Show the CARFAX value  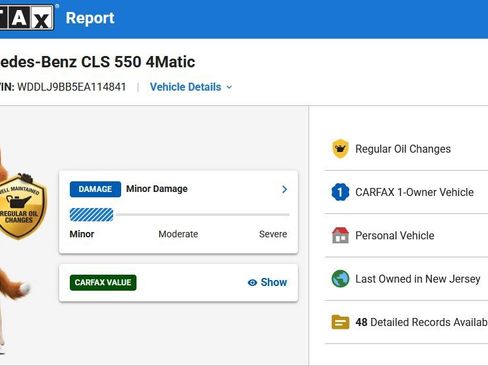coord(268,282)
